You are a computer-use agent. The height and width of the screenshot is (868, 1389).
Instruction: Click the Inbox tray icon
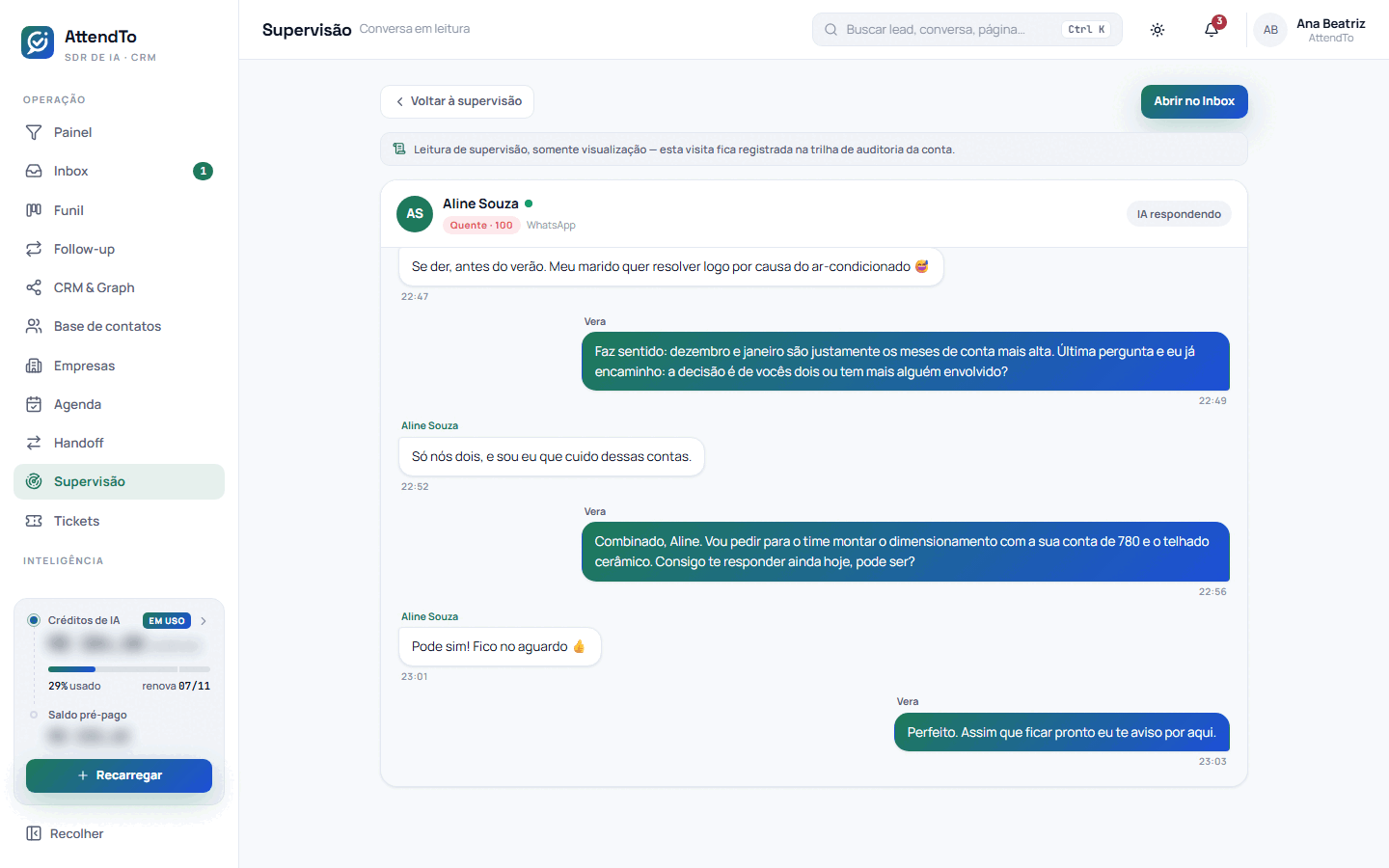click(x=34, y=171)
